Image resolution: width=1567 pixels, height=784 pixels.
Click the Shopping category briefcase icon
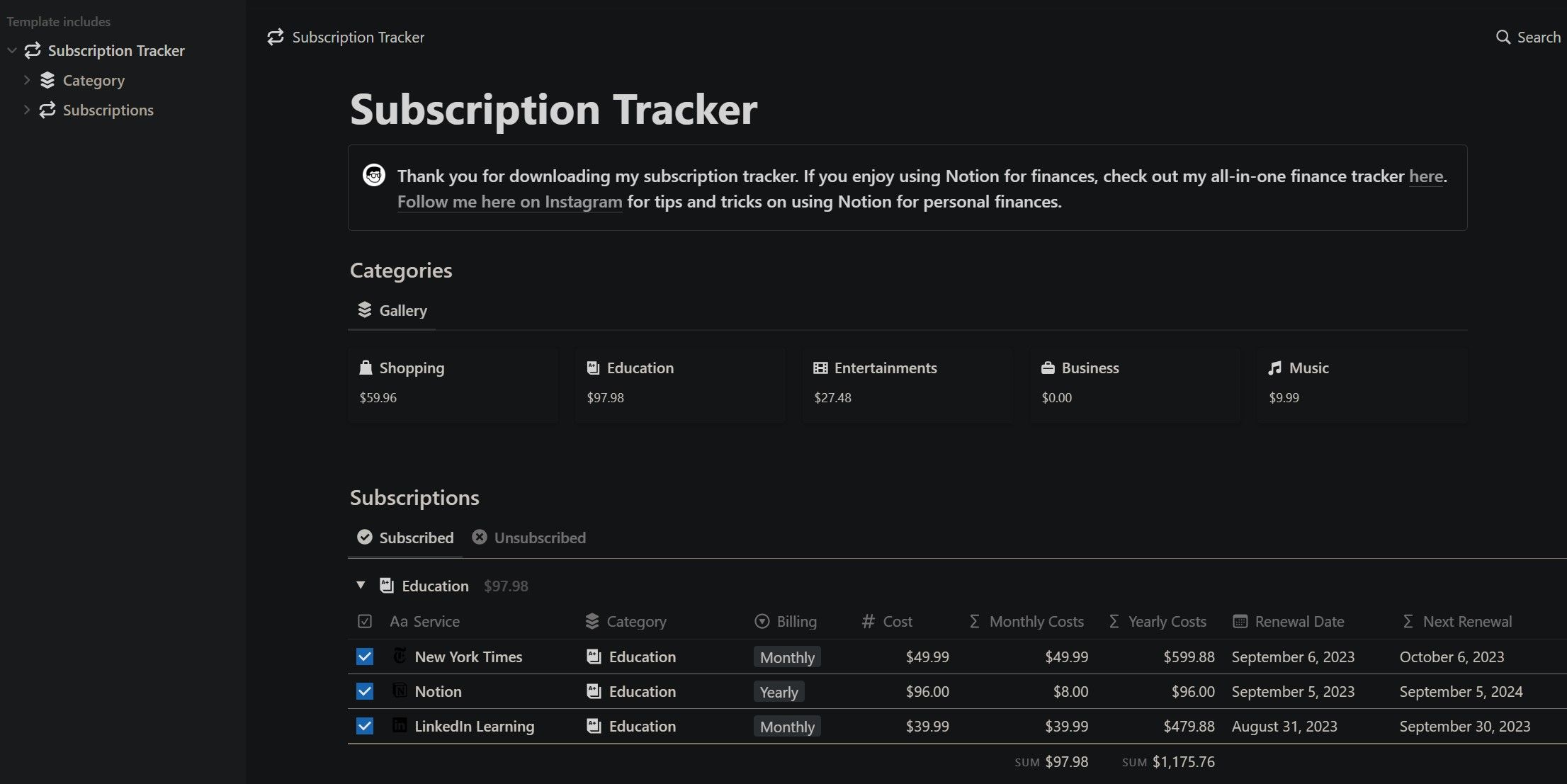[366, 368]
